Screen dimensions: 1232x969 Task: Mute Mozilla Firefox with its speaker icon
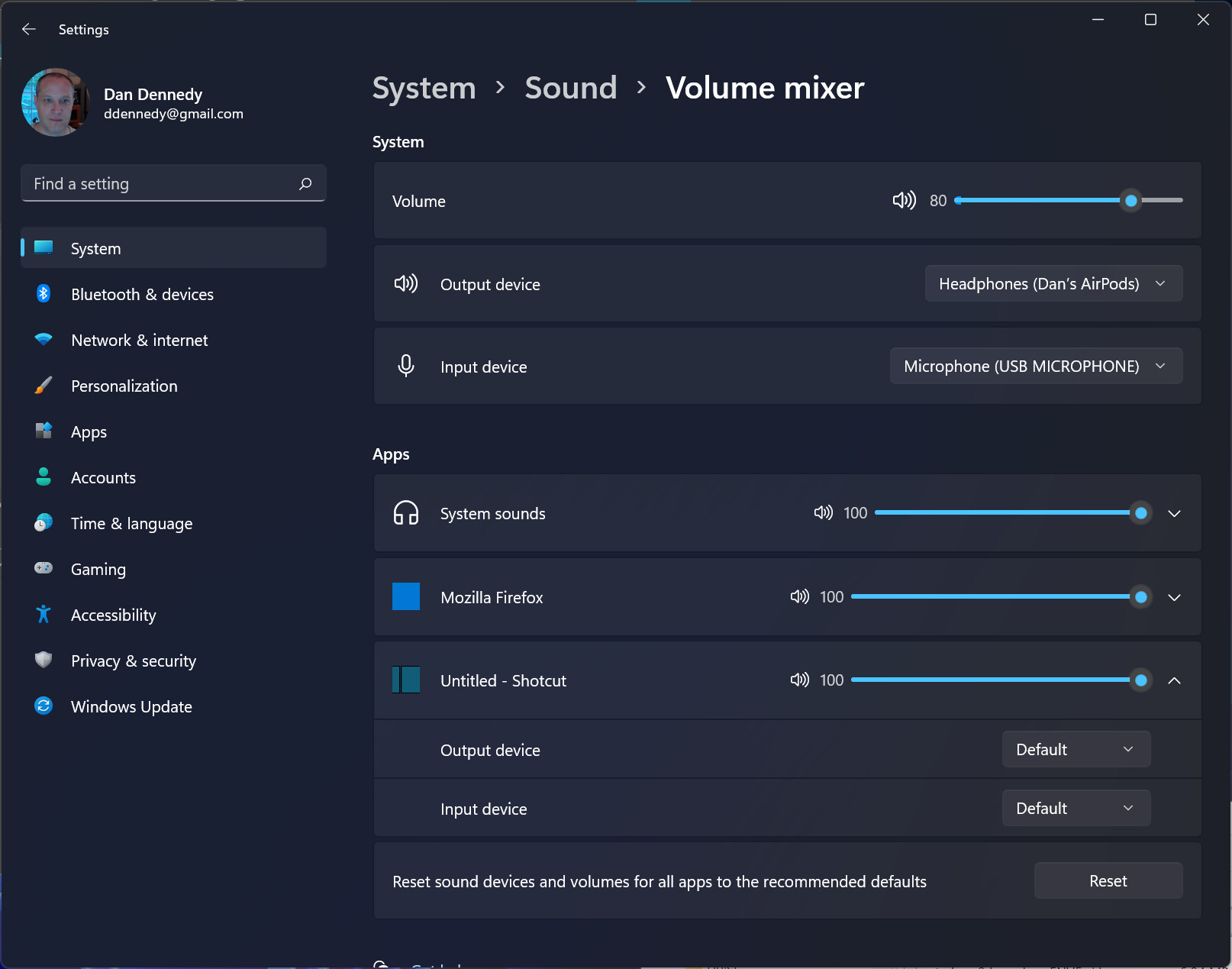(x=799, y=596)
